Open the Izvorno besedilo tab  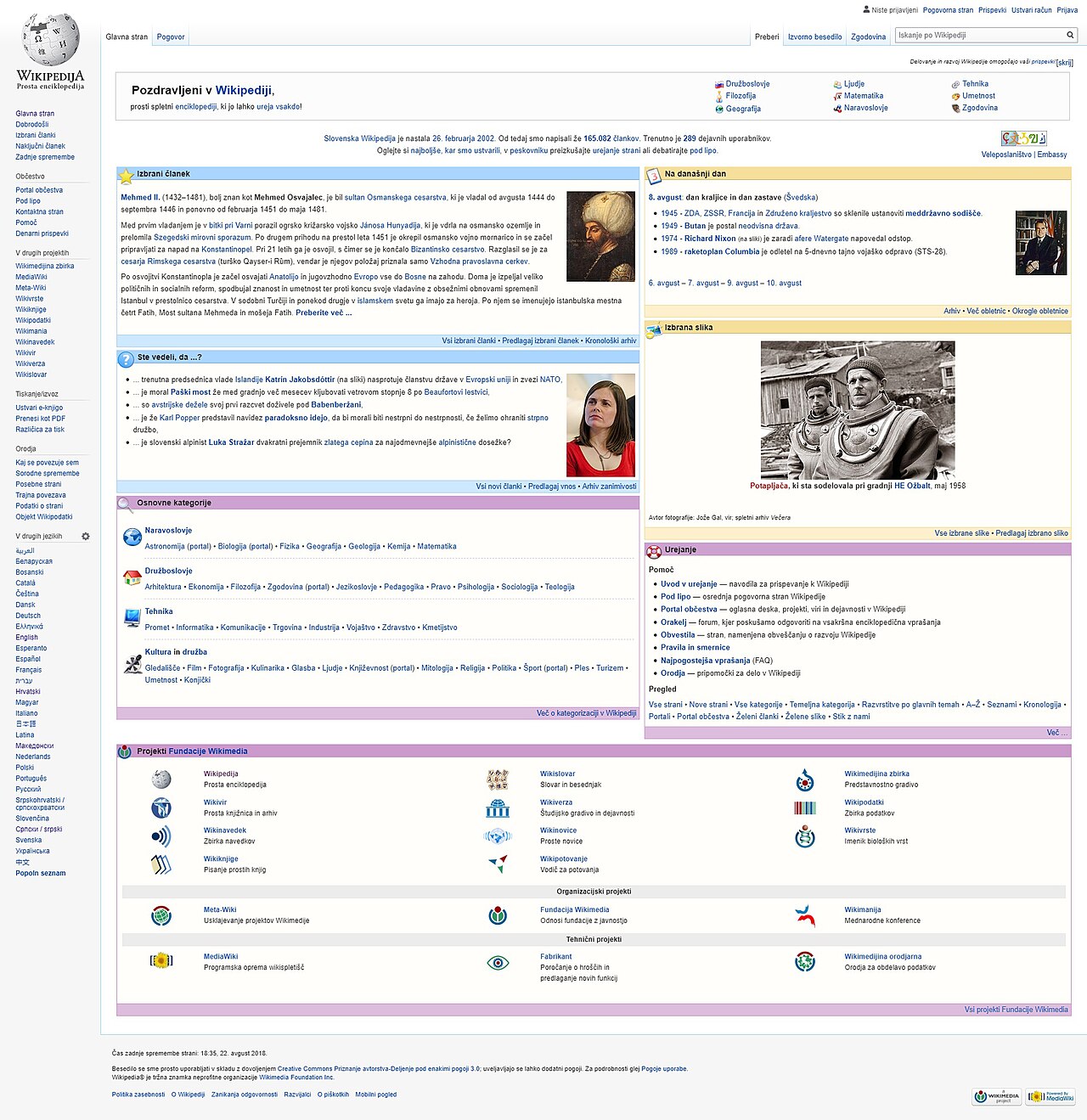pos(815,37)
